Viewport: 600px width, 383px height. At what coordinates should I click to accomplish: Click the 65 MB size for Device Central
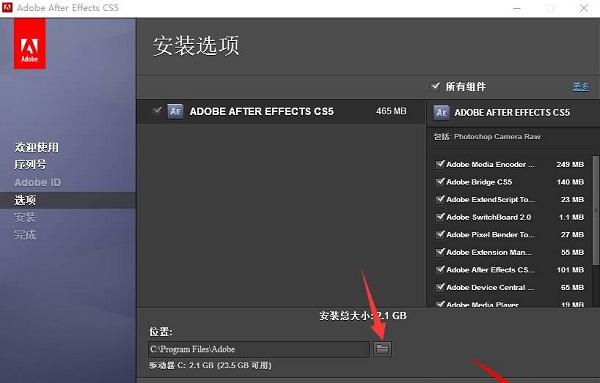click(572, 287)
